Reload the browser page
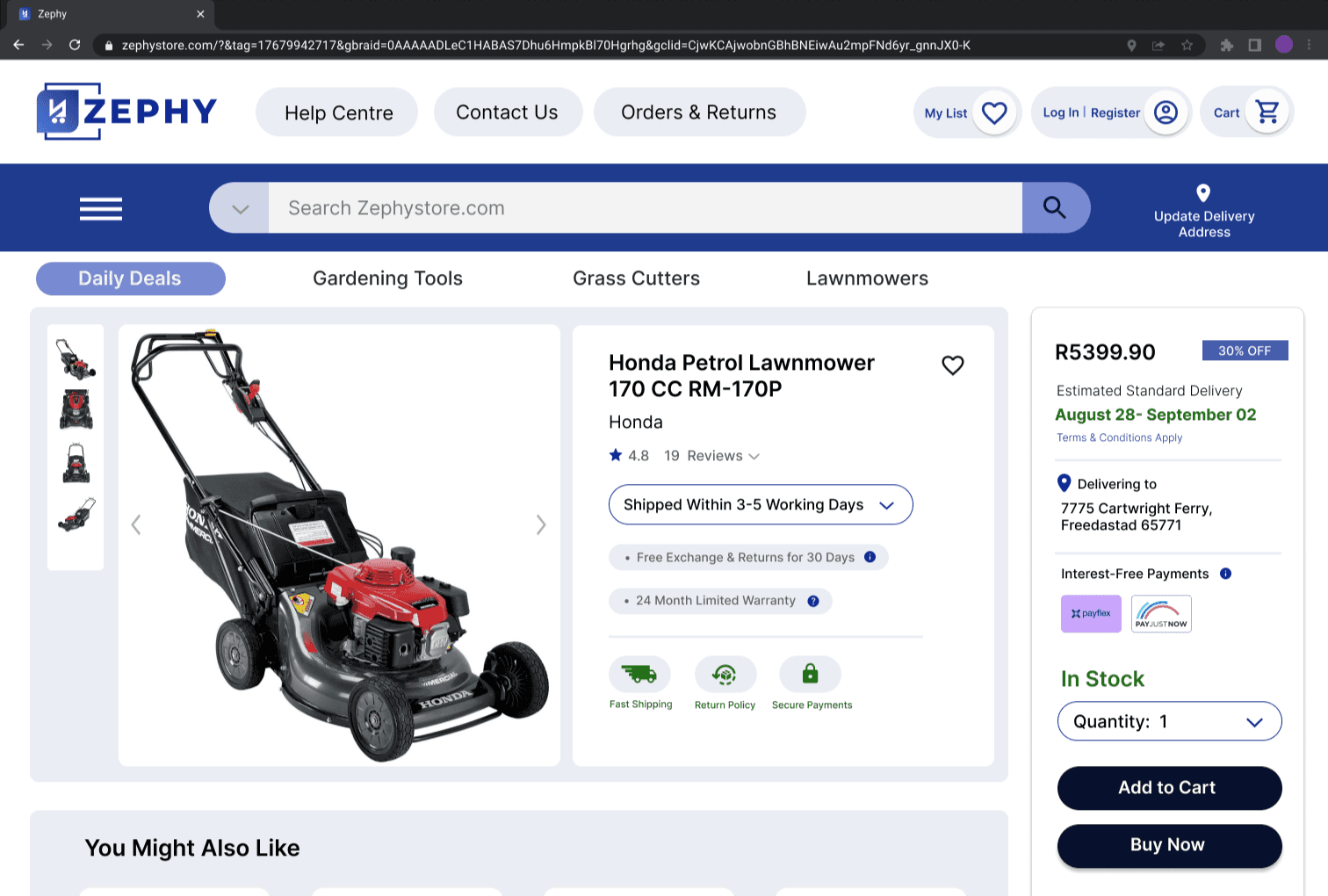 point(75,45)
